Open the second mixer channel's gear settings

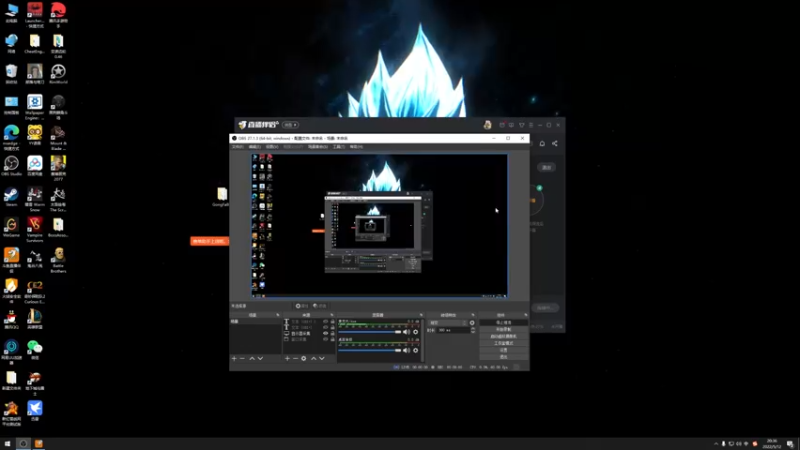[415, 351]
